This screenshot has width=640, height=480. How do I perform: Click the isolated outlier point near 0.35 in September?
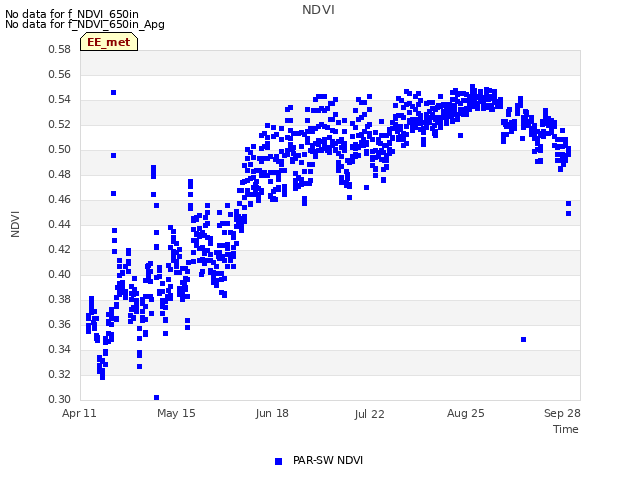coord(523,340)
